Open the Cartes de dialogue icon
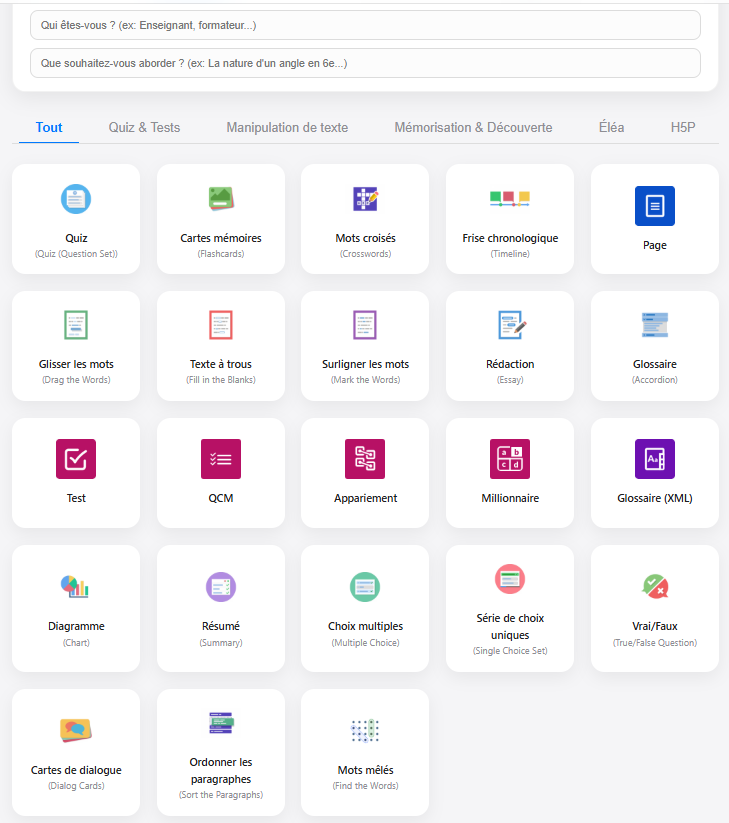This screenshot has width=729, height=823. coord(76,730)
